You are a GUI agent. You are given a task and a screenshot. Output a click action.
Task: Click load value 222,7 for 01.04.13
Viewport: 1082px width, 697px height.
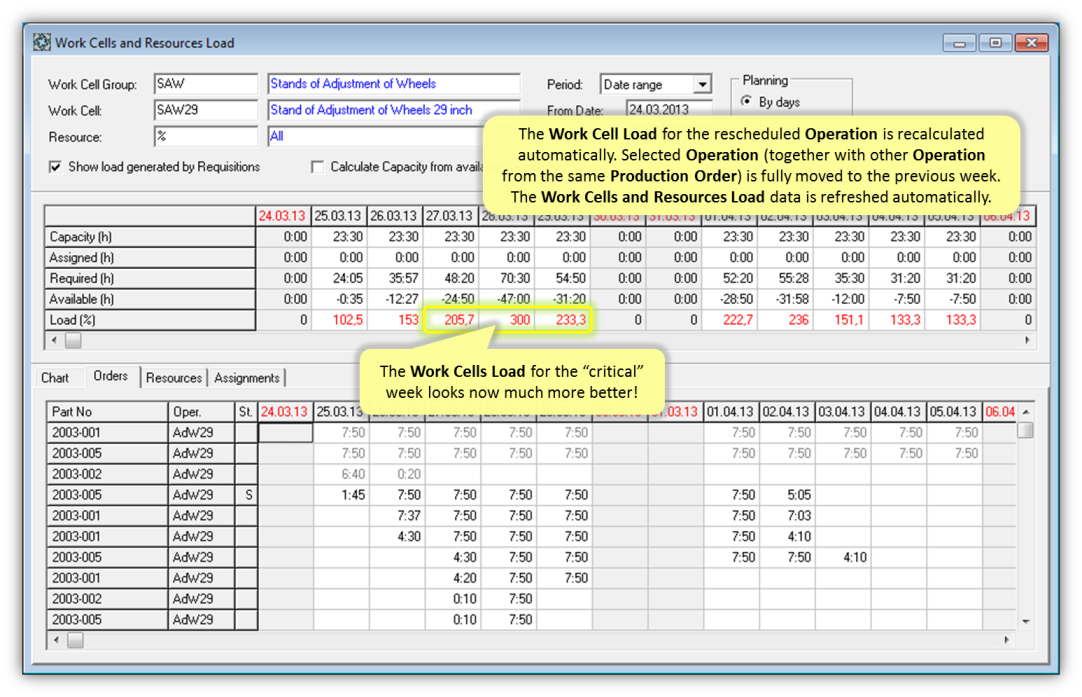(x=729, y=320)
